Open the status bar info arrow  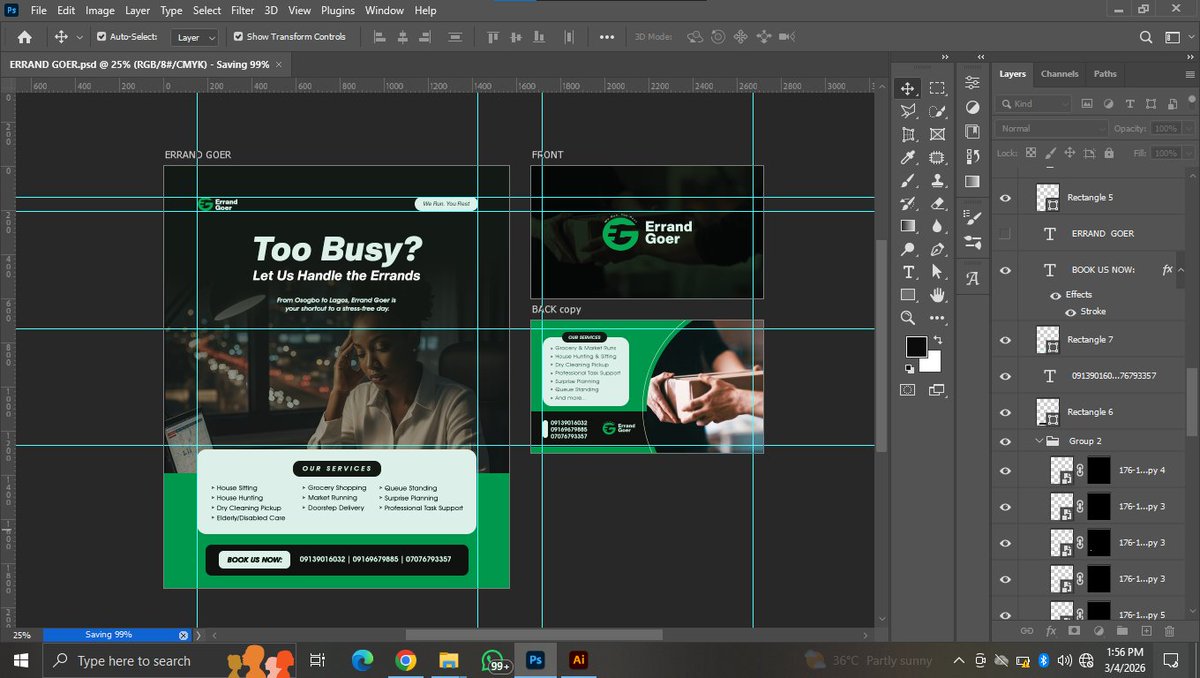tap(198, 635)
